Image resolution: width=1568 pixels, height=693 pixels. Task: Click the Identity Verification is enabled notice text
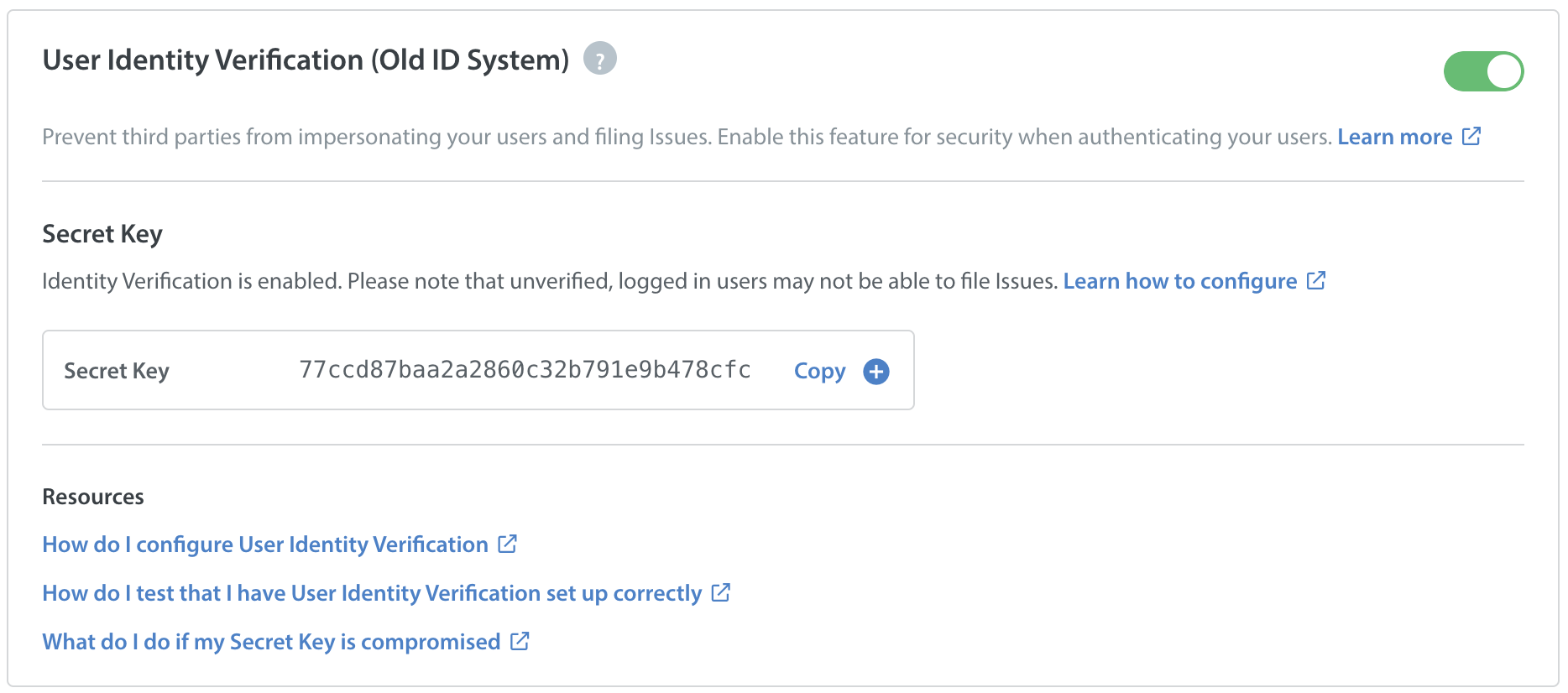[550, 281]
